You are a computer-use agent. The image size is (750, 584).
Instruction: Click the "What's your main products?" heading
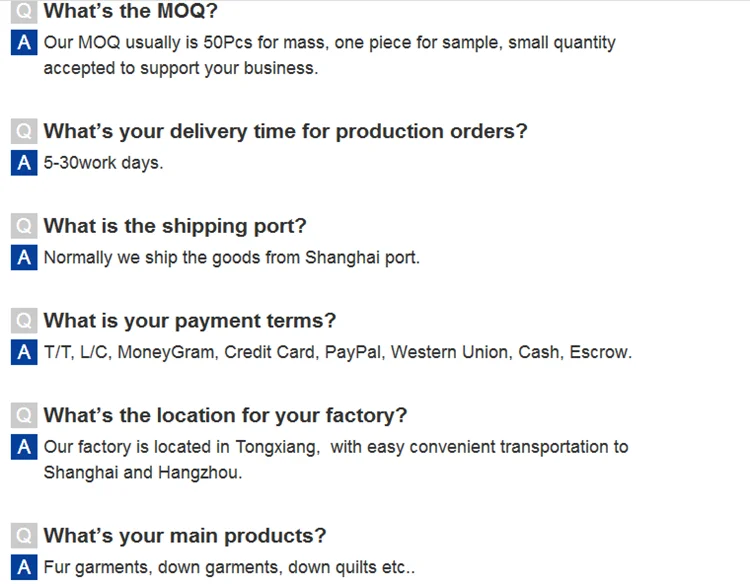[185, 536]
